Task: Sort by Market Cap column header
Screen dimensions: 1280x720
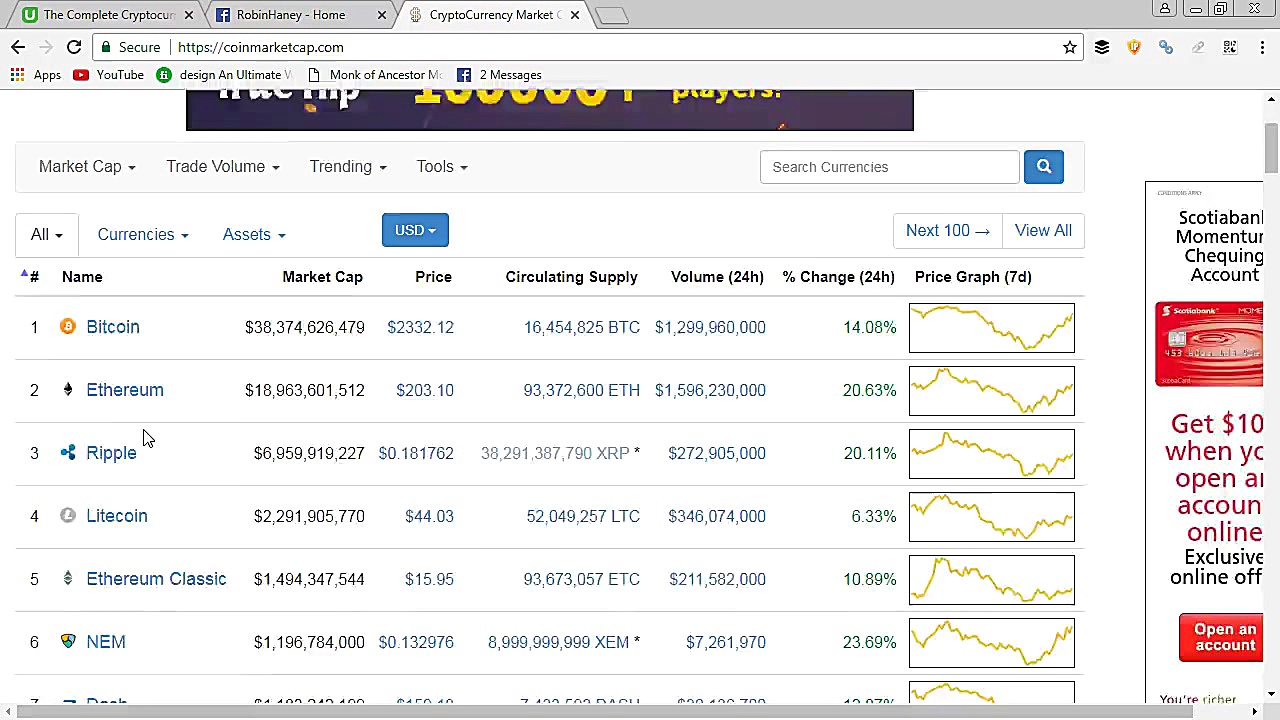Action: (322, 277)
